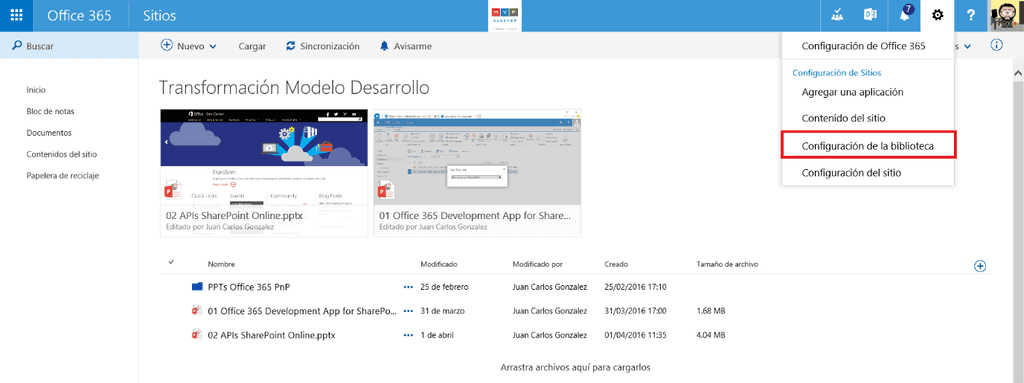Click the Cargar upload button
Viewport: 1024px width, 383px height.
tap(252, 46)
